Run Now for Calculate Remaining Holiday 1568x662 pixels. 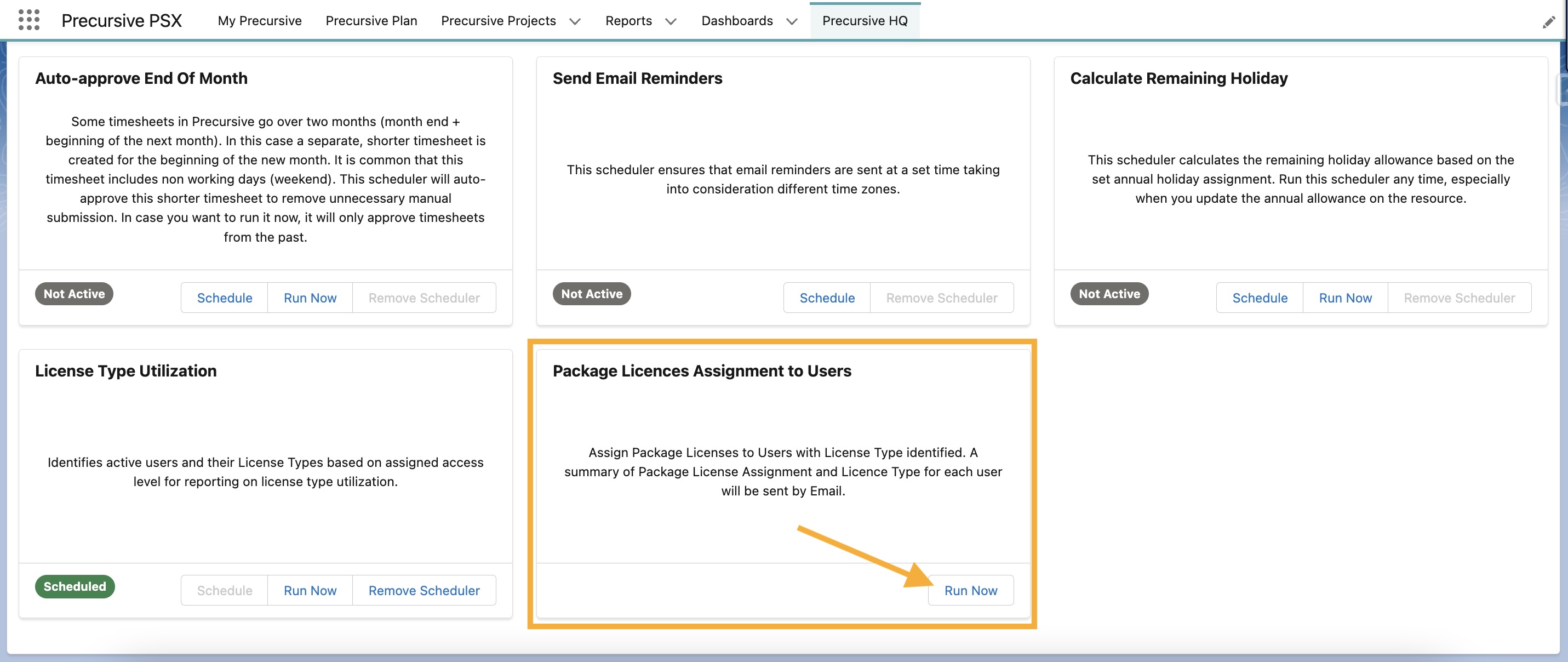1345,298
